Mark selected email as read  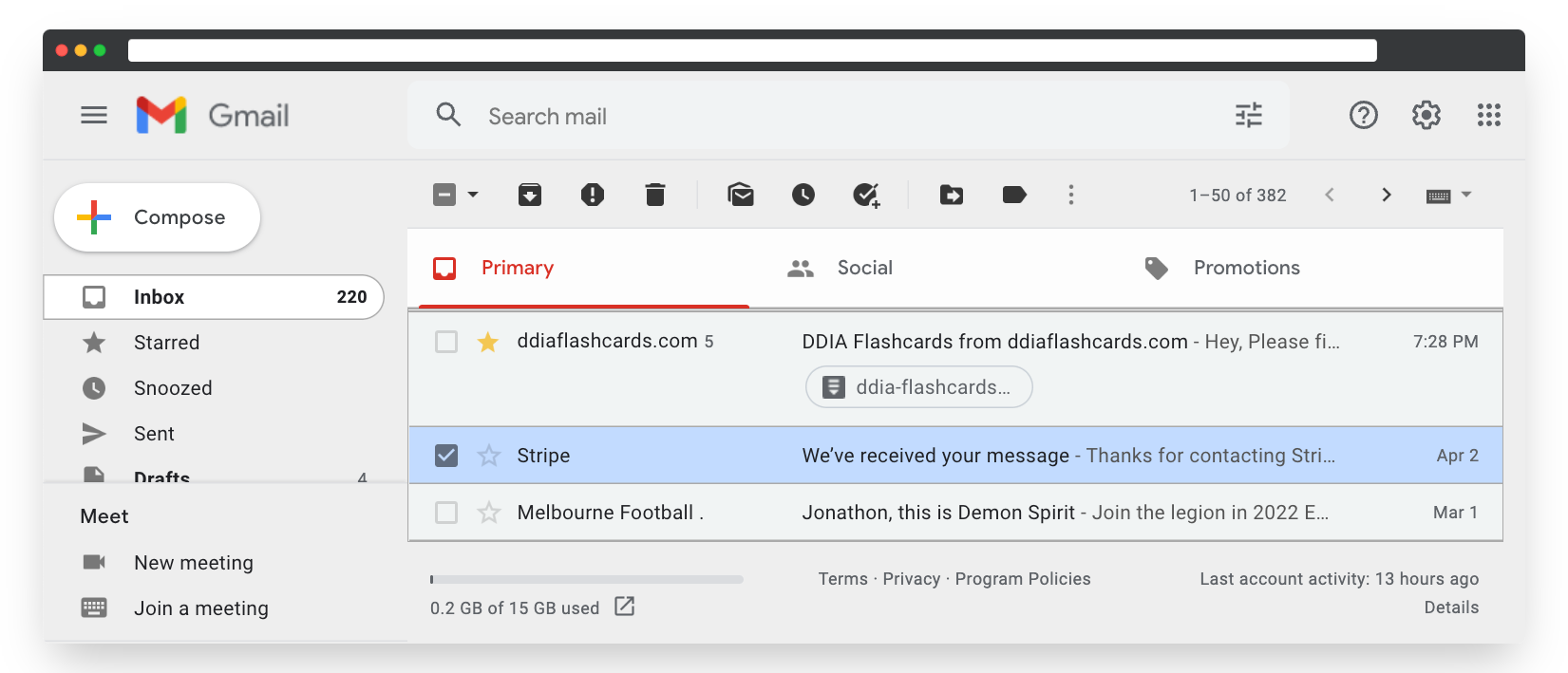(741, 196)
